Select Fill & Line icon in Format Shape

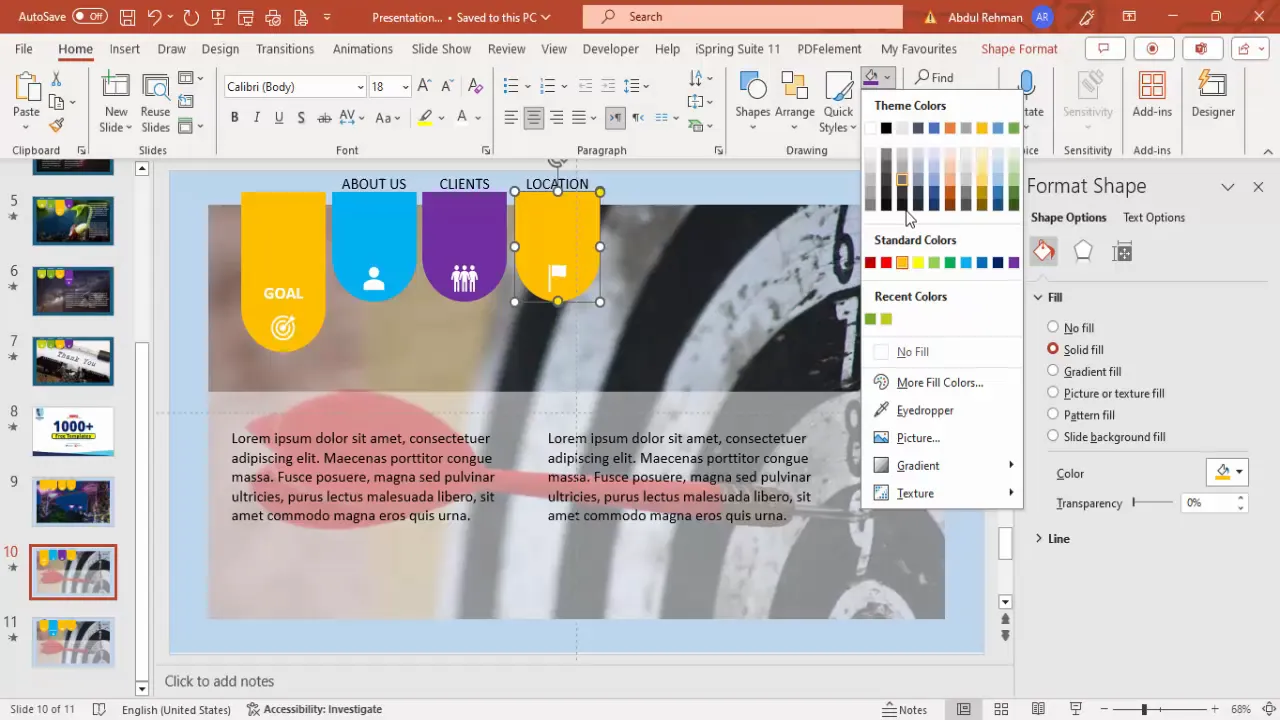pos(1043,251)
